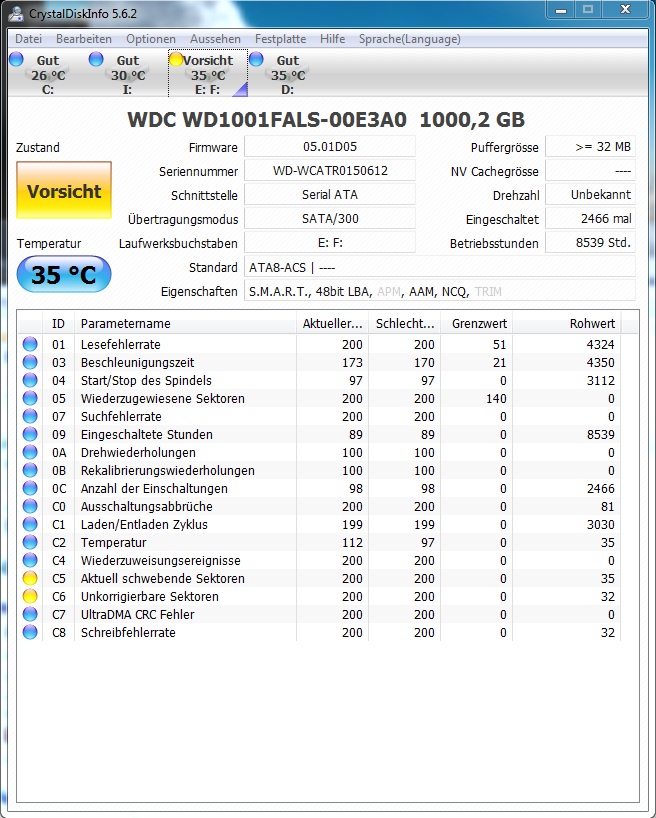Click the status orb of Wiederzugewiesene Sektoren
The width and height of the screenshot is (656, 818).
coord(30,398)
